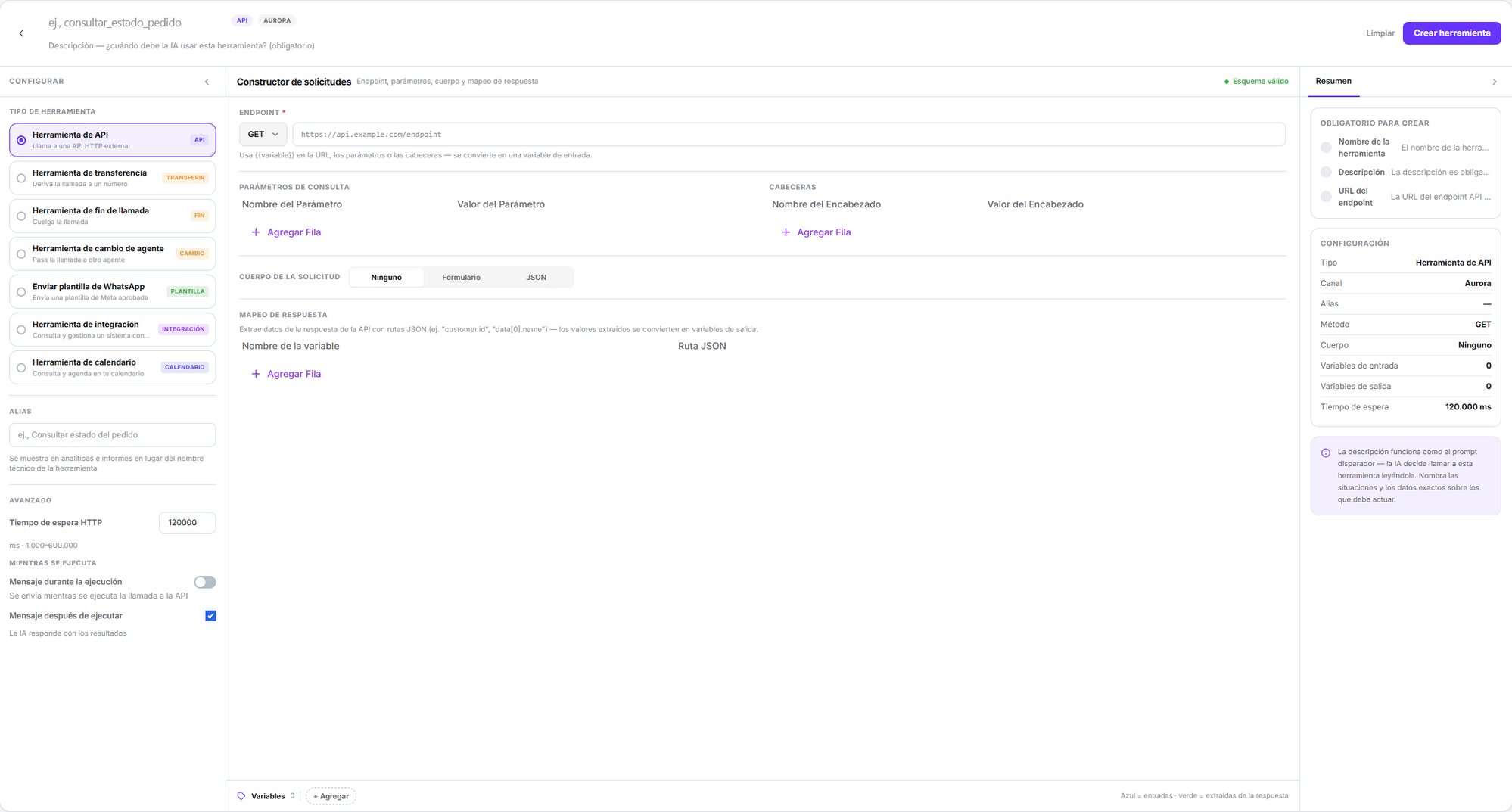Screen dimensions: 1512x812
Task: Collapse the Configurar sidebar chevron
Action: pyautogui.click(x=207, y=82)
